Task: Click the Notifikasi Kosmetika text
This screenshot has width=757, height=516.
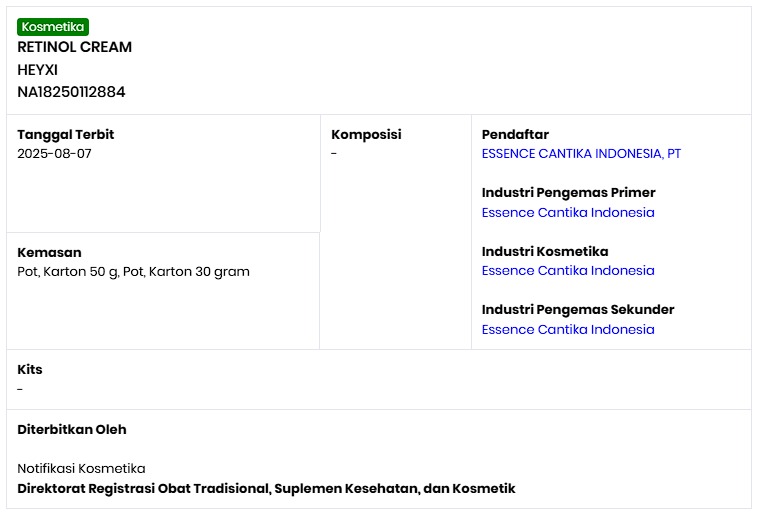Action: click(x=81, y=468)
